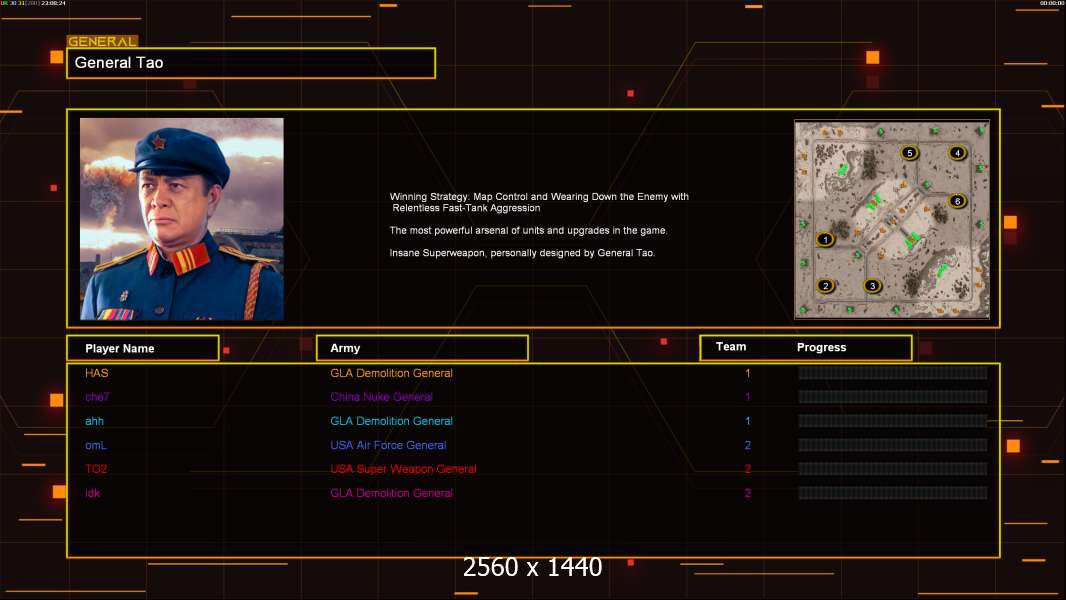Select player name omL
This screenshot has height=600, width=1066.
96,445
